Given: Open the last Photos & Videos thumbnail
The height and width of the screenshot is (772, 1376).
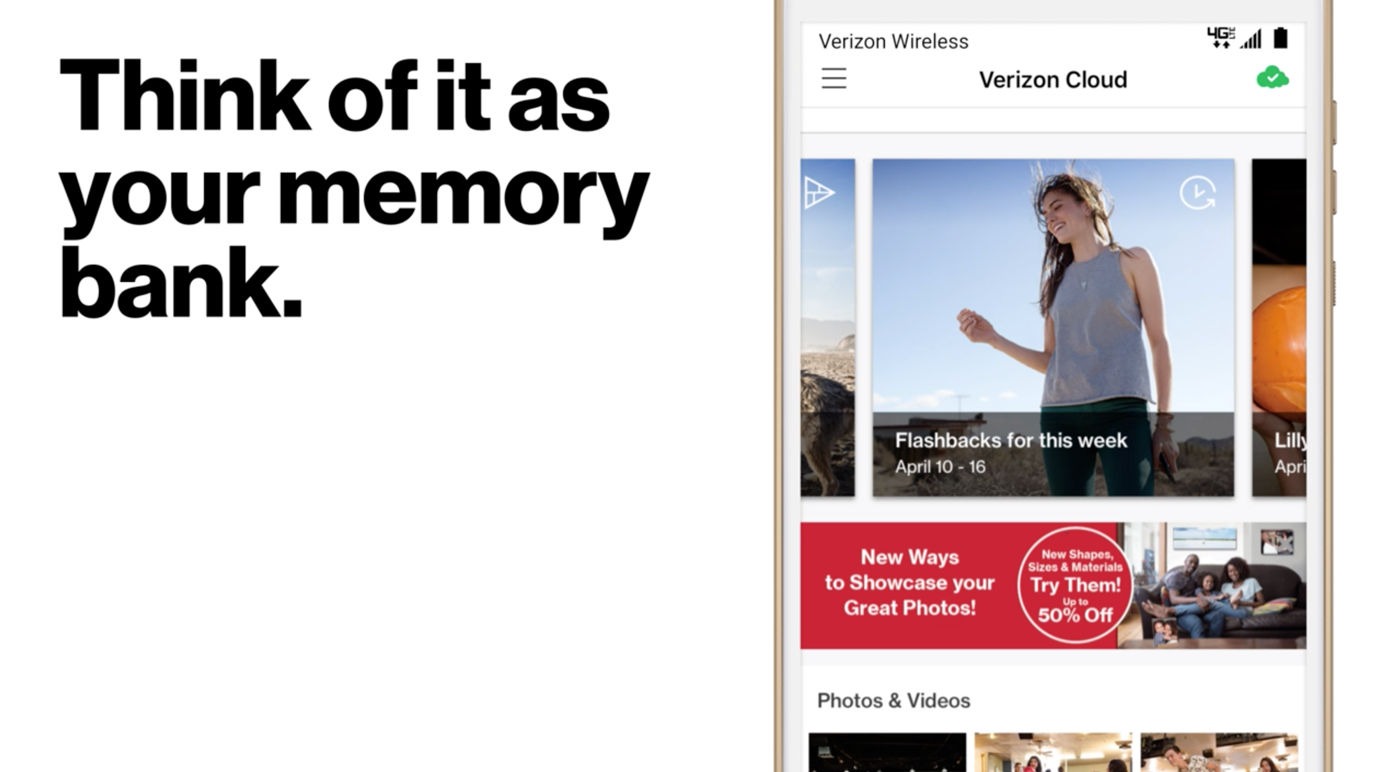Looking at the screenshot, I should [1219, 752].
